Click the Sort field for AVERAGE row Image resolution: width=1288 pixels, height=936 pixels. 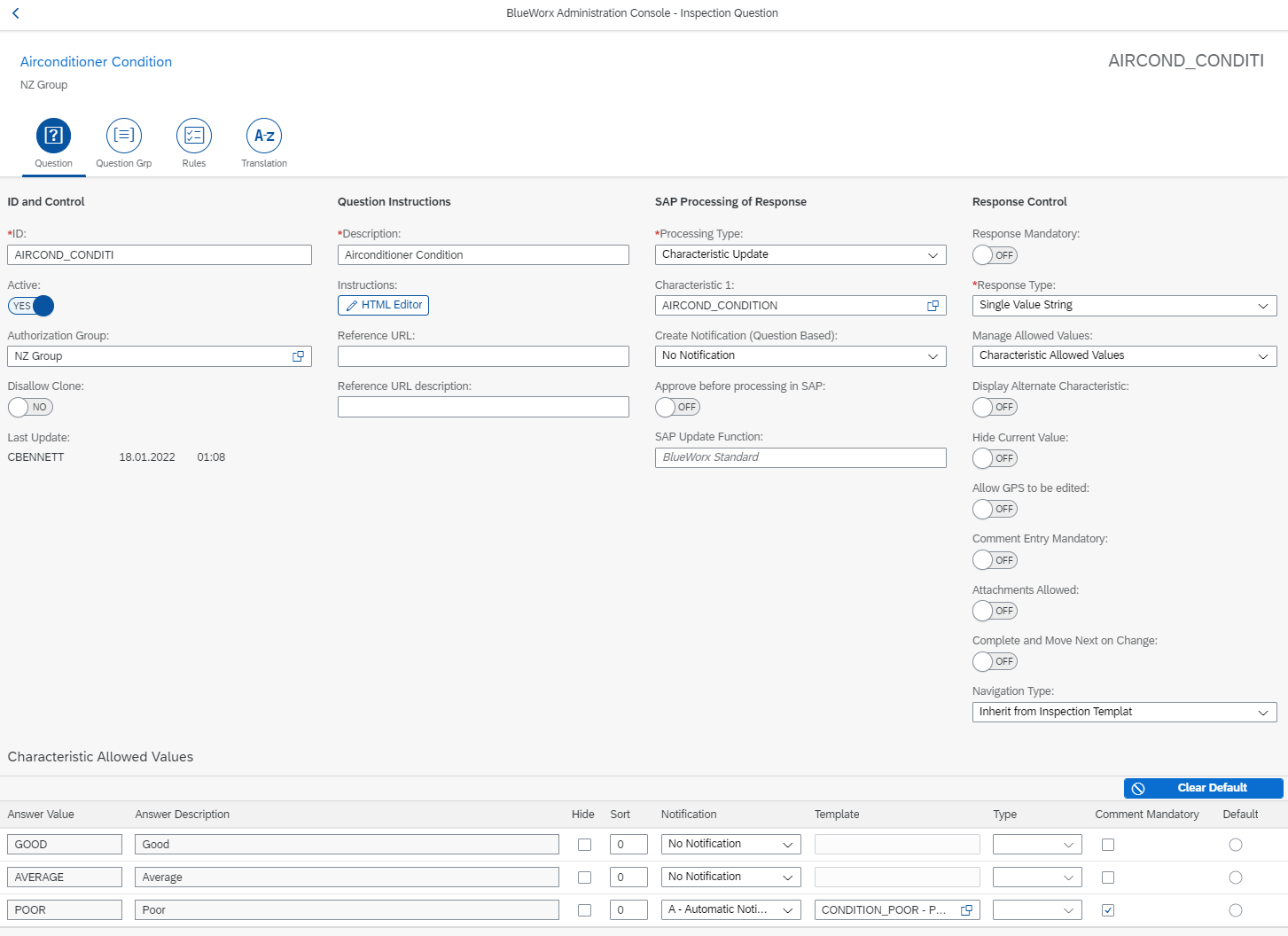pyautogui.click(x=628, y=877)
